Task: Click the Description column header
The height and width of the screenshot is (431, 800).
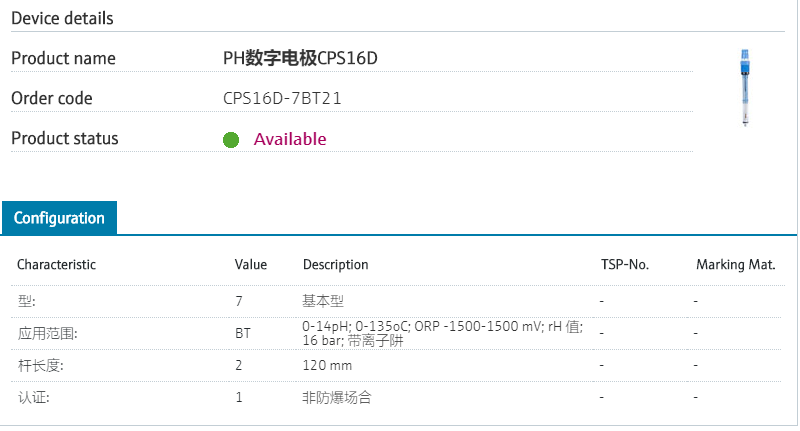Action: tap(335, 265)
